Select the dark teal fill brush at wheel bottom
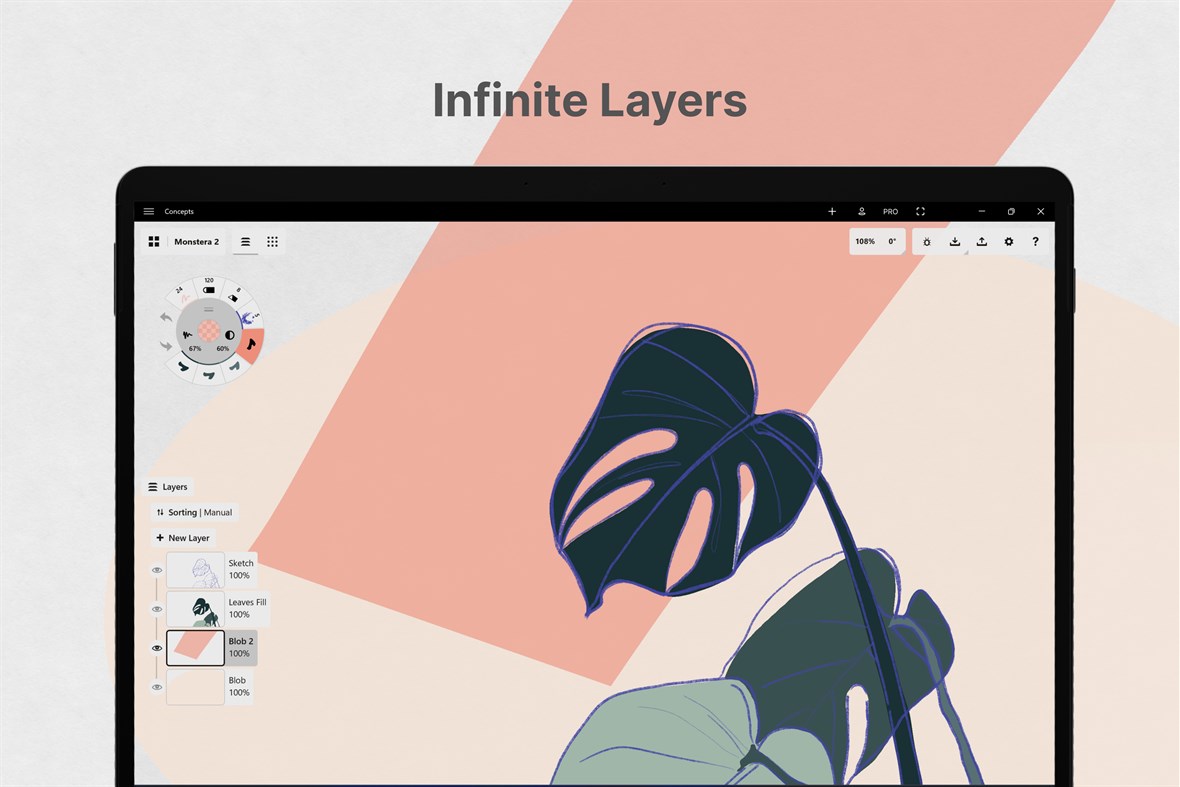This screenshot has width=1180, height=787. point(208,375)
